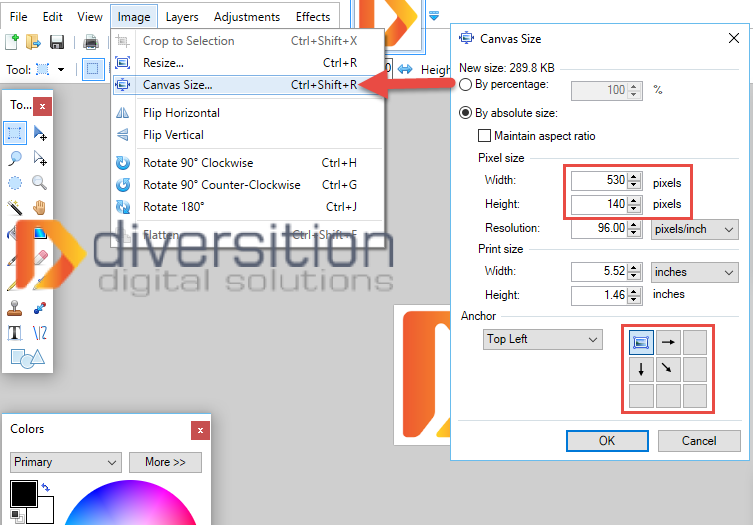Select the Move Selection tool
The width and height of the screenshot is (753, 525).
(x=40, y=158)
